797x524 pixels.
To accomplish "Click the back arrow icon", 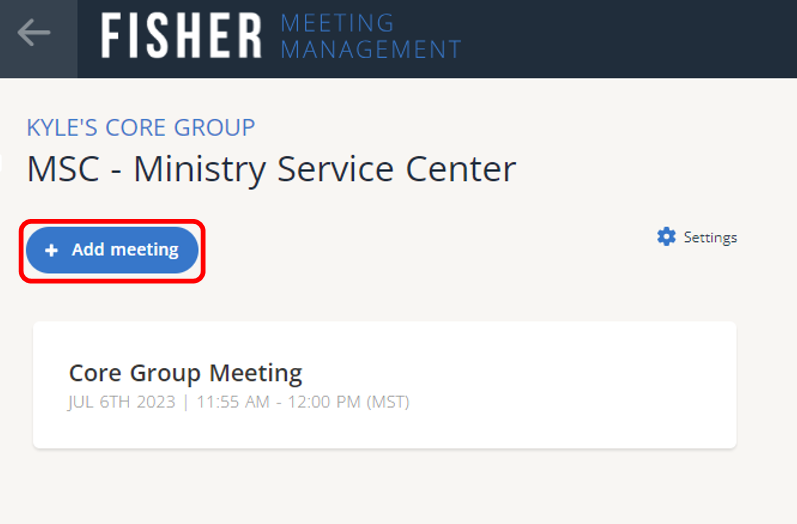I will (x=33, y=33).
